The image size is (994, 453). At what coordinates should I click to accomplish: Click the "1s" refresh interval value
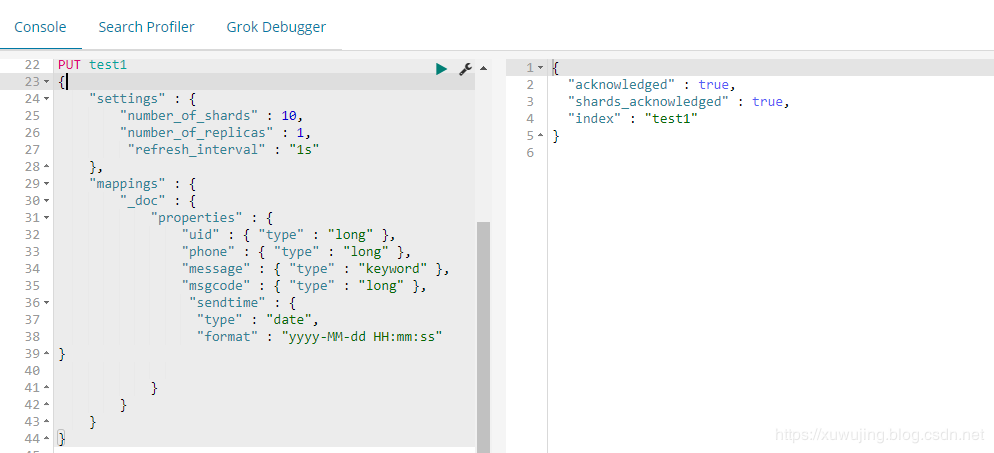(x=304, y=150)
